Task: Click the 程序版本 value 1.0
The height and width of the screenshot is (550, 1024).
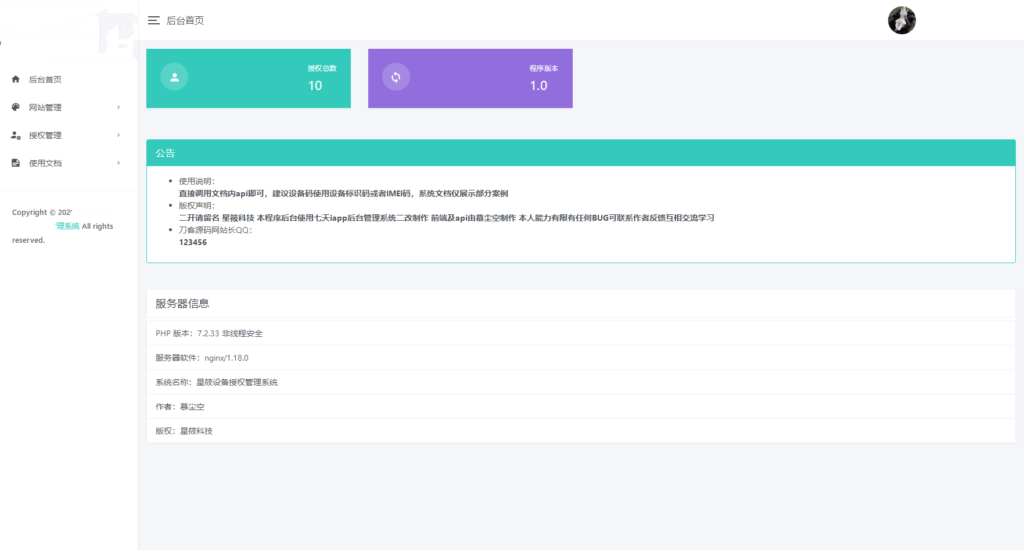Action: (538, 86)
